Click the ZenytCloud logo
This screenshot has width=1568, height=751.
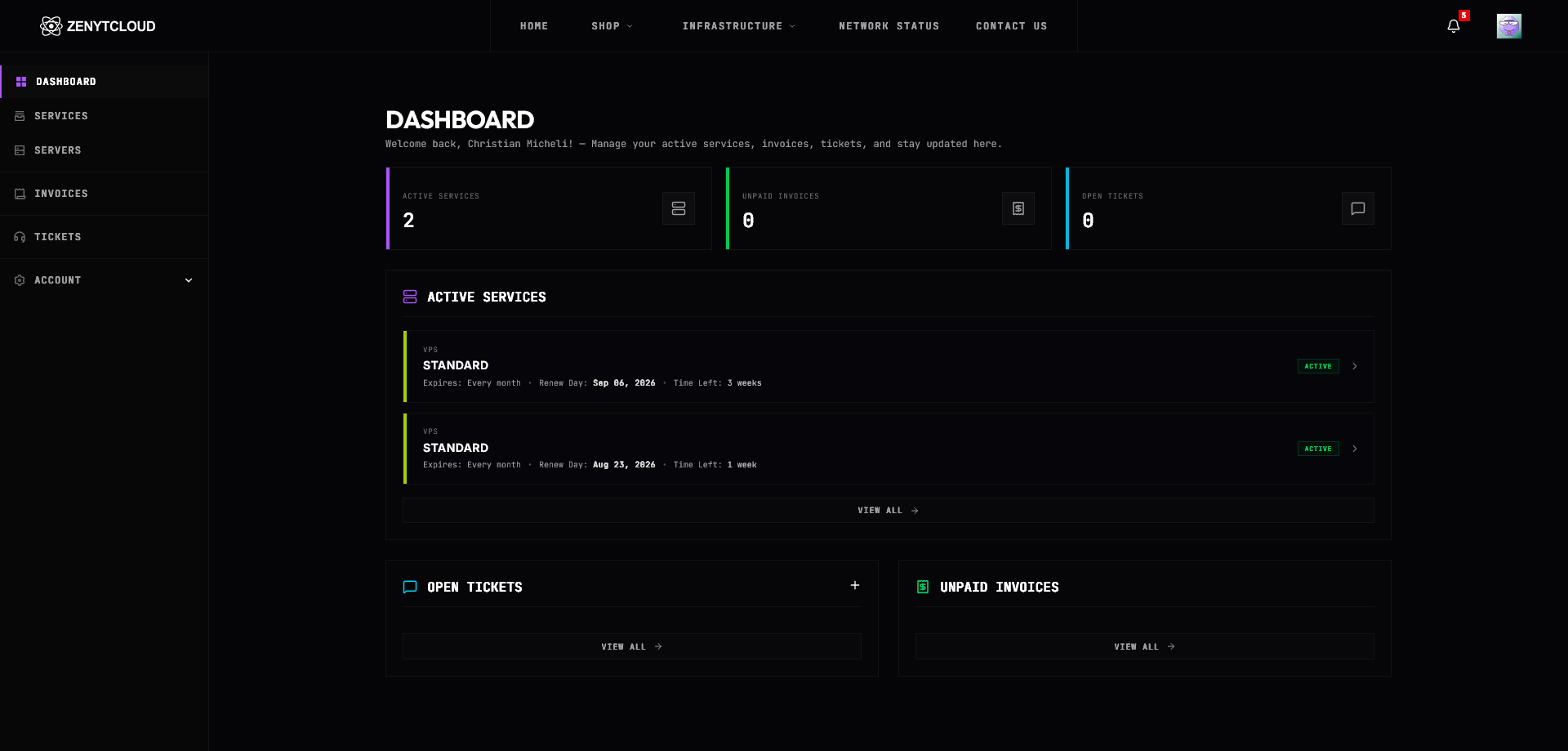(98, 26)
